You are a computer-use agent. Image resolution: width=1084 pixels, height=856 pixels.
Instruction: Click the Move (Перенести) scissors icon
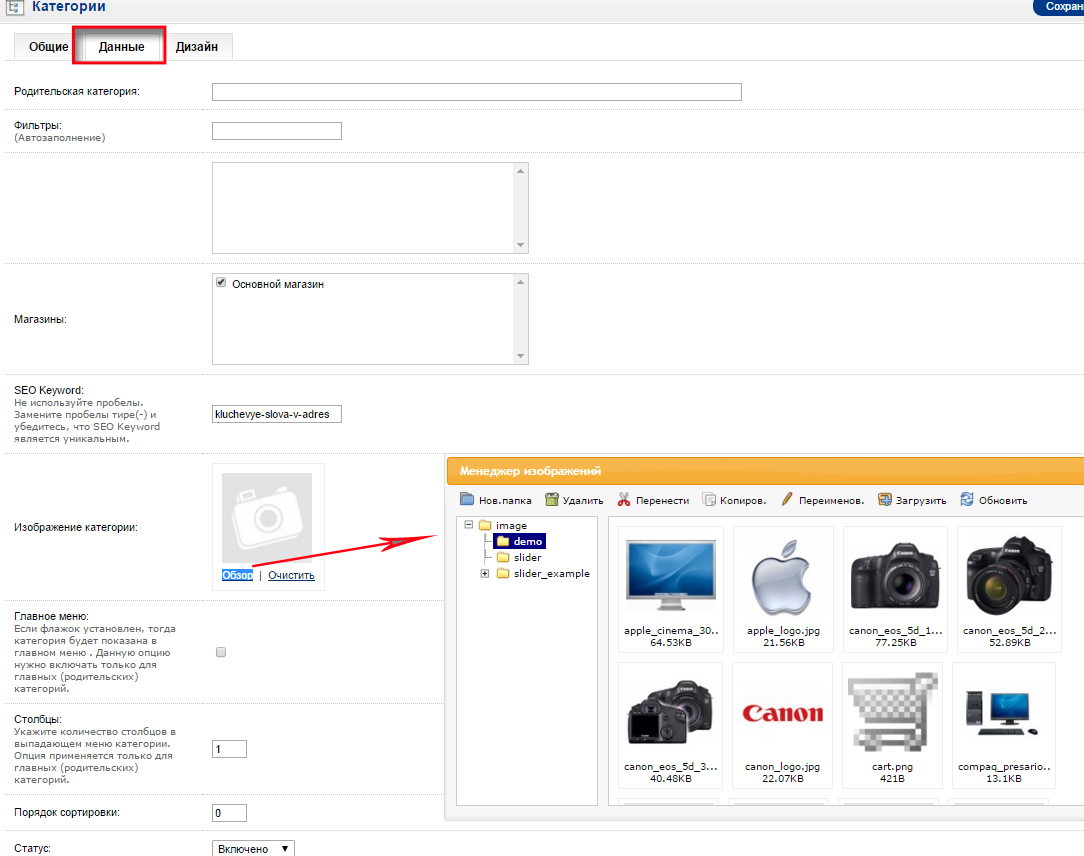pyautogui.click(x=625, y=500)
